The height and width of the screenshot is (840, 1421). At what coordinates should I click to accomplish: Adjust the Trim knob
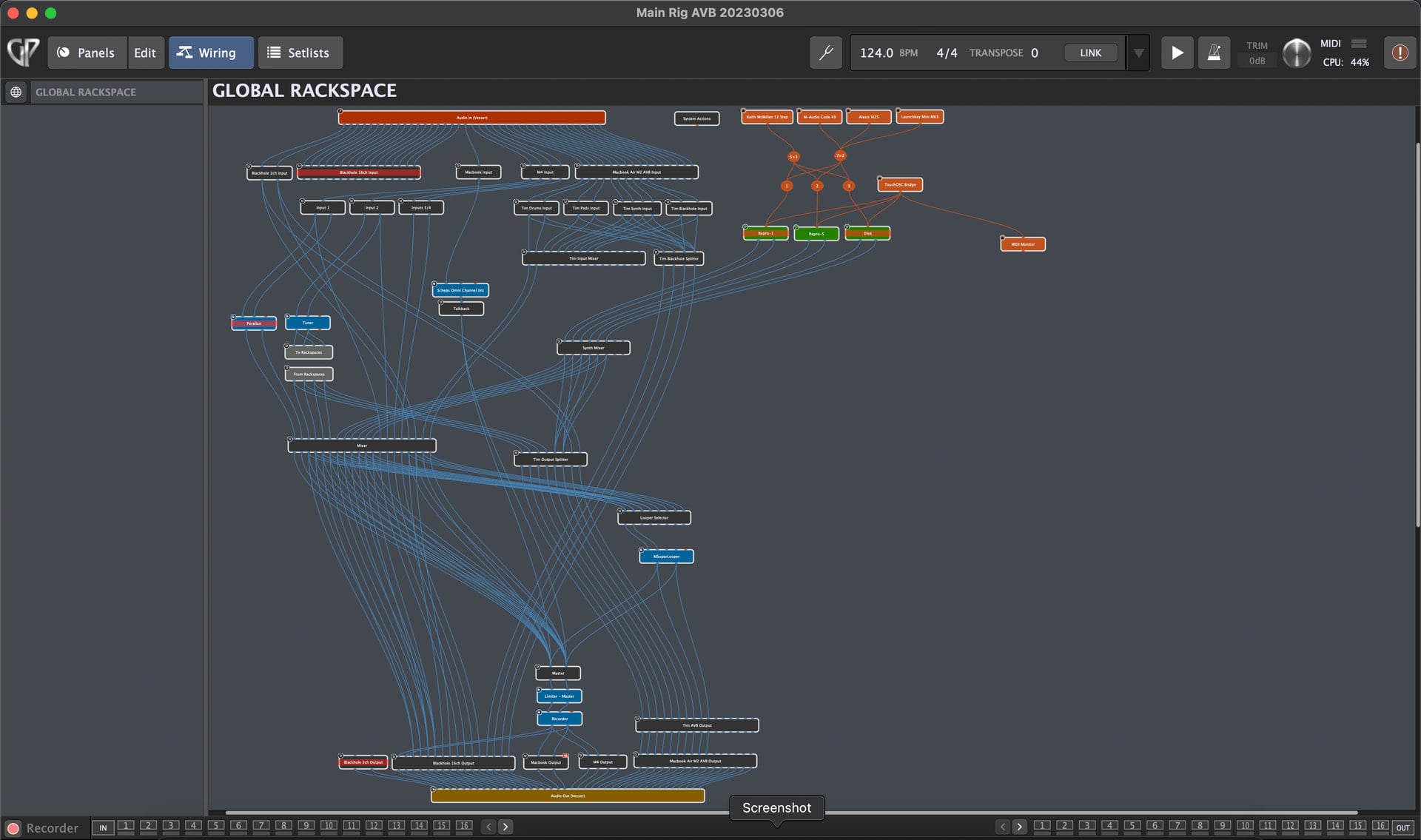pyautogui.click(x=1296, y=53)
